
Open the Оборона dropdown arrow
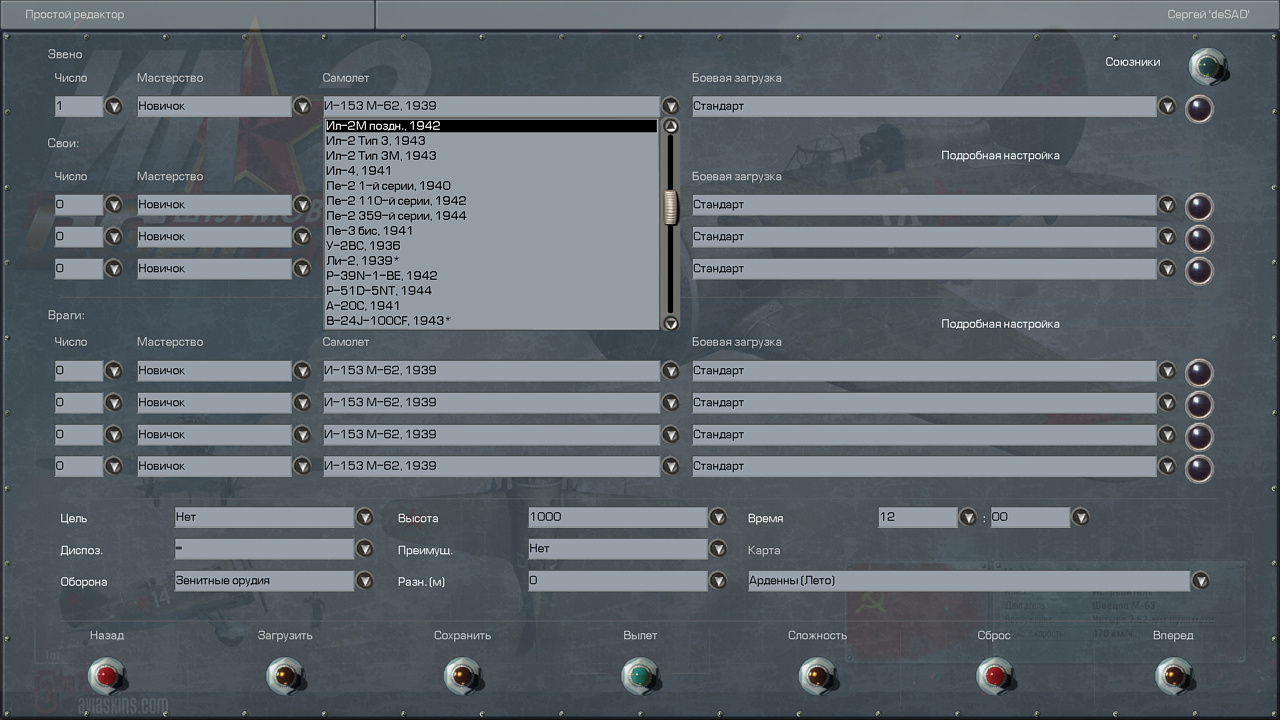click(x=364, y=581)
